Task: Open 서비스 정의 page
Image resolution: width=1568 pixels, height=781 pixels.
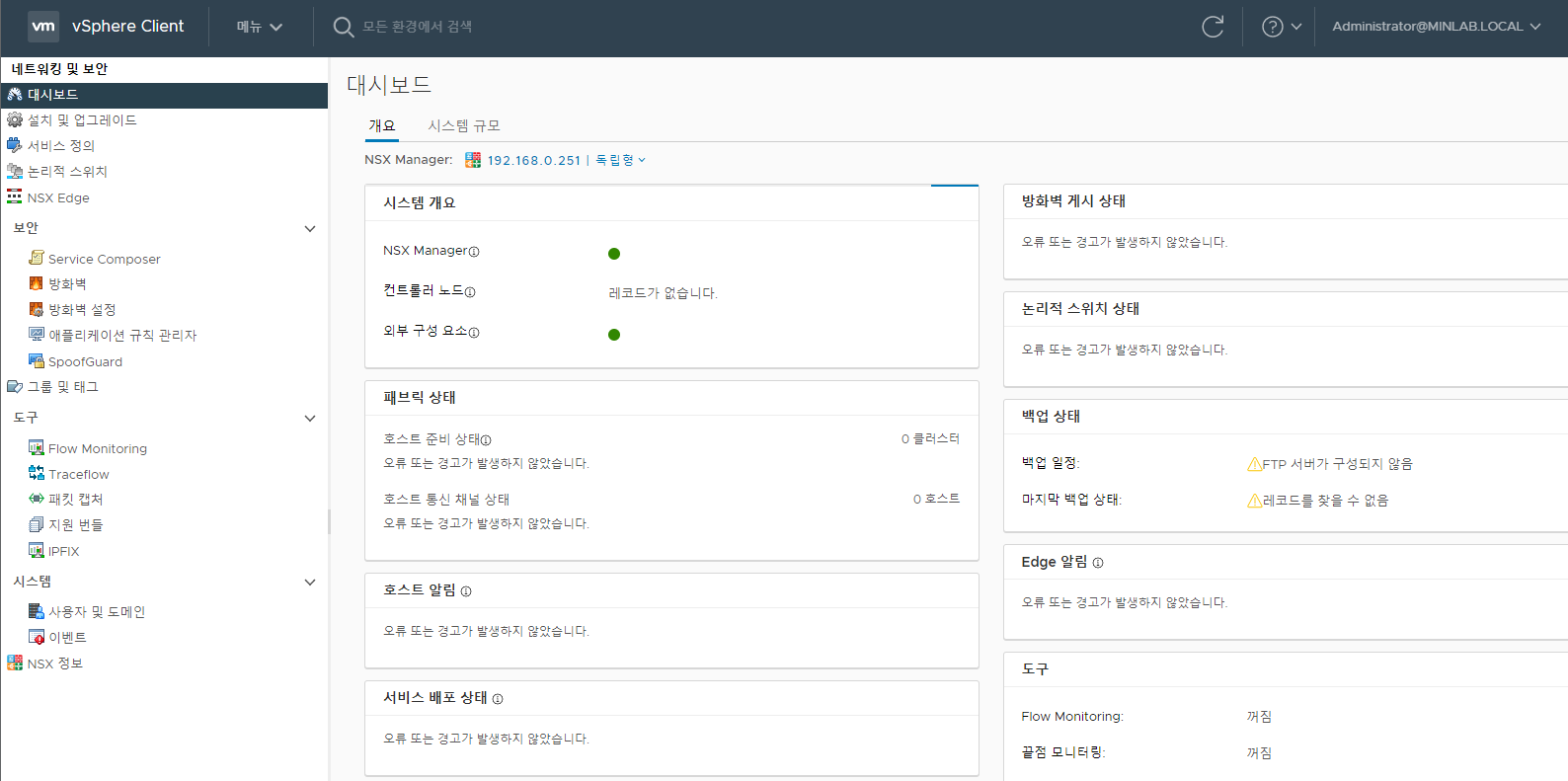Action: 61,145
